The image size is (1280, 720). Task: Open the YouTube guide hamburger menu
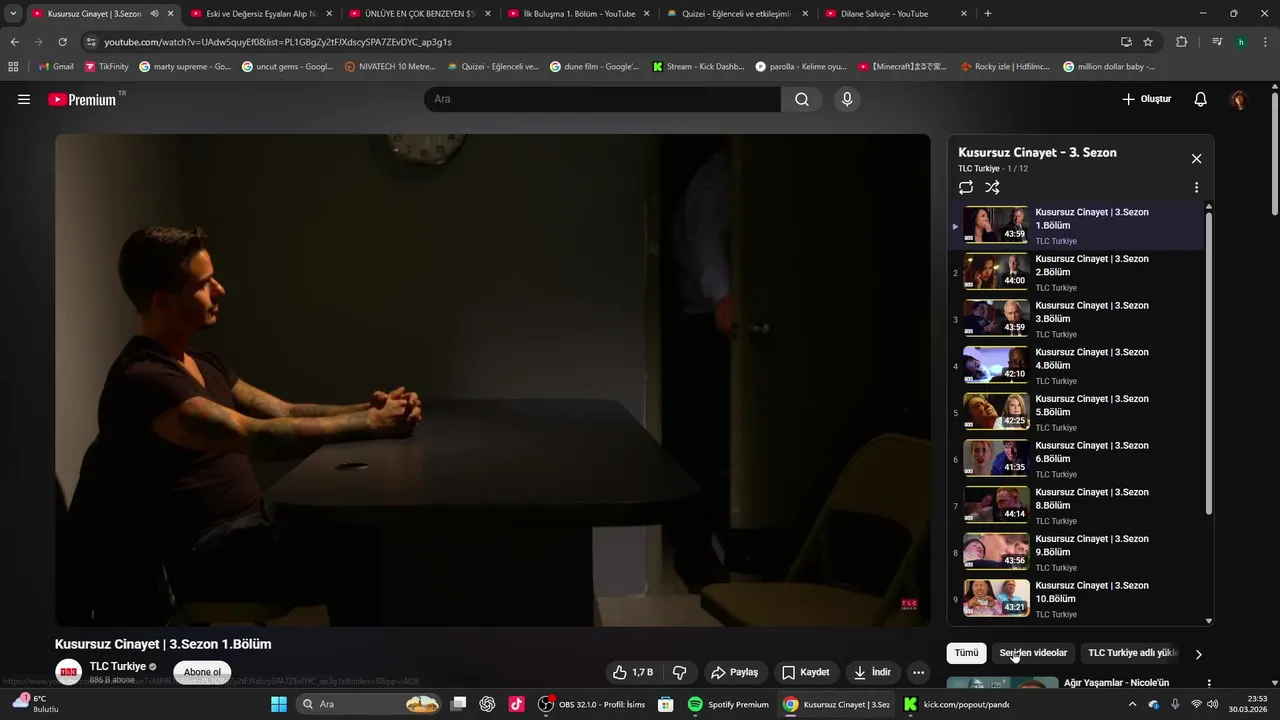click(x=24, y=99)
